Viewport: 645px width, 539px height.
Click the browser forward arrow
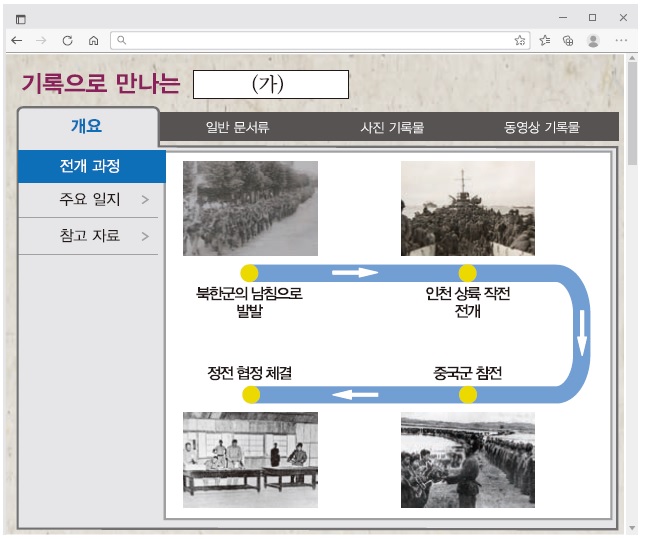[x=41, y=41]
